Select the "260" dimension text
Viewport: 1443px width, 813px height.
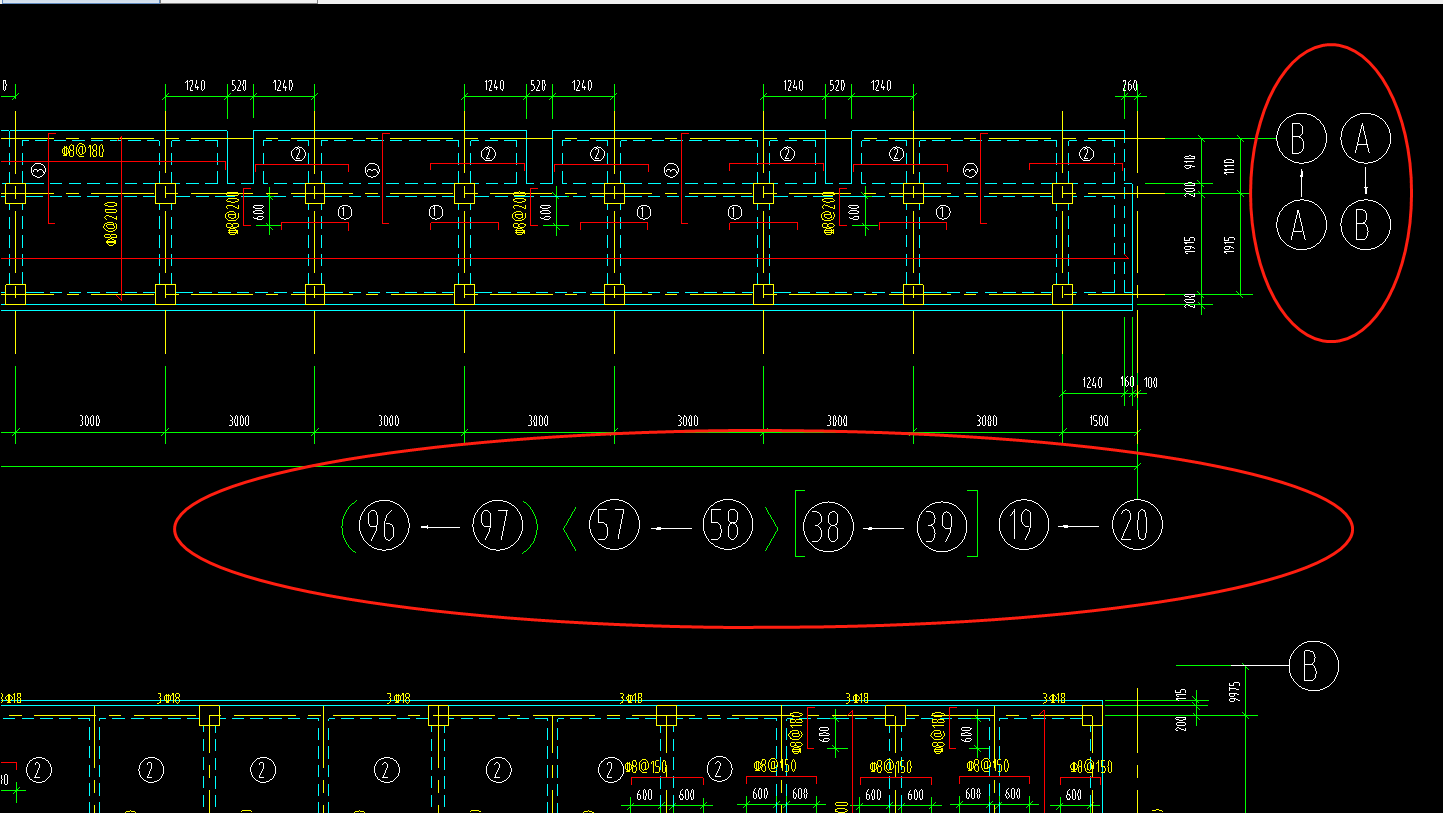click(1130, 86)
